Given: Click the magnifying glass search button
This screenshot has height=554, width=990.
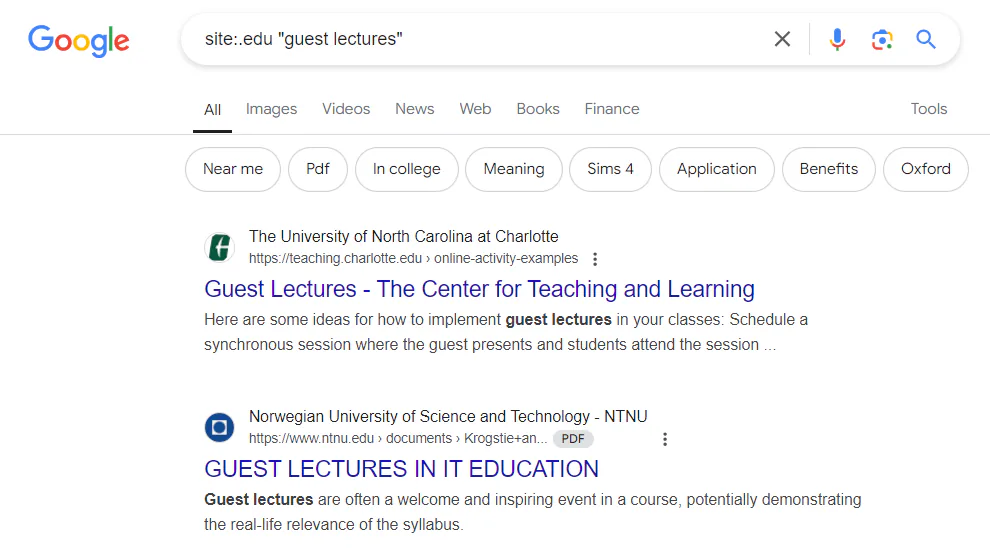Looking at the screenshot, I should 926,39.
